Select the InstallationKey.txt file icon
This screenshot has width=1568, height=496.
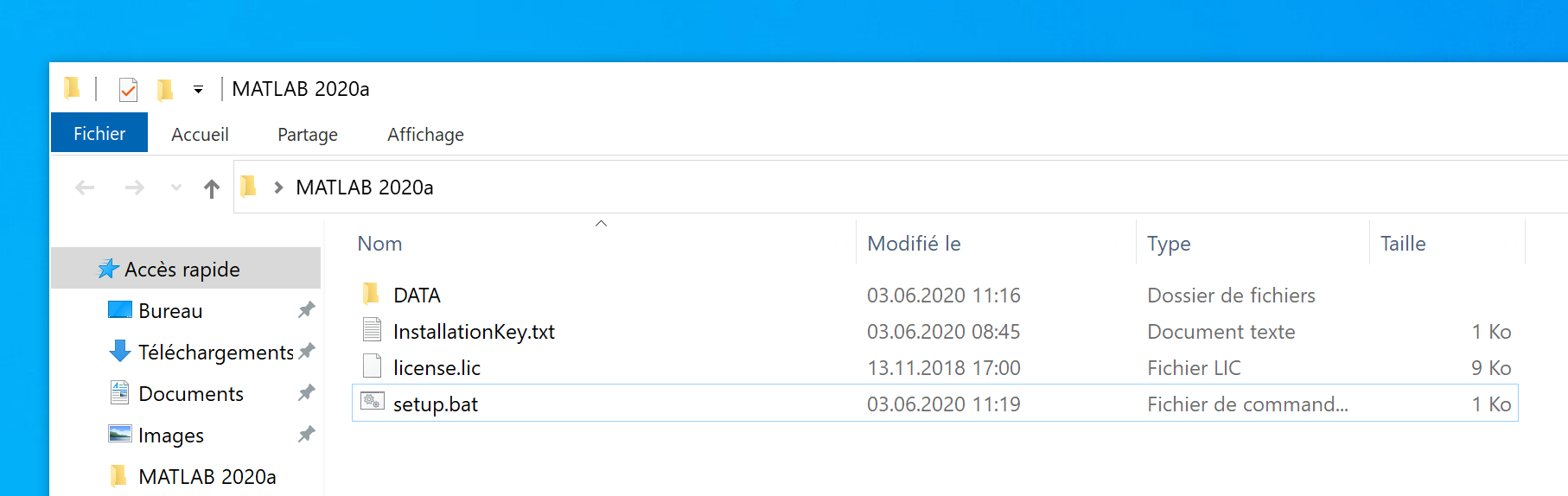tap(373, 330)
